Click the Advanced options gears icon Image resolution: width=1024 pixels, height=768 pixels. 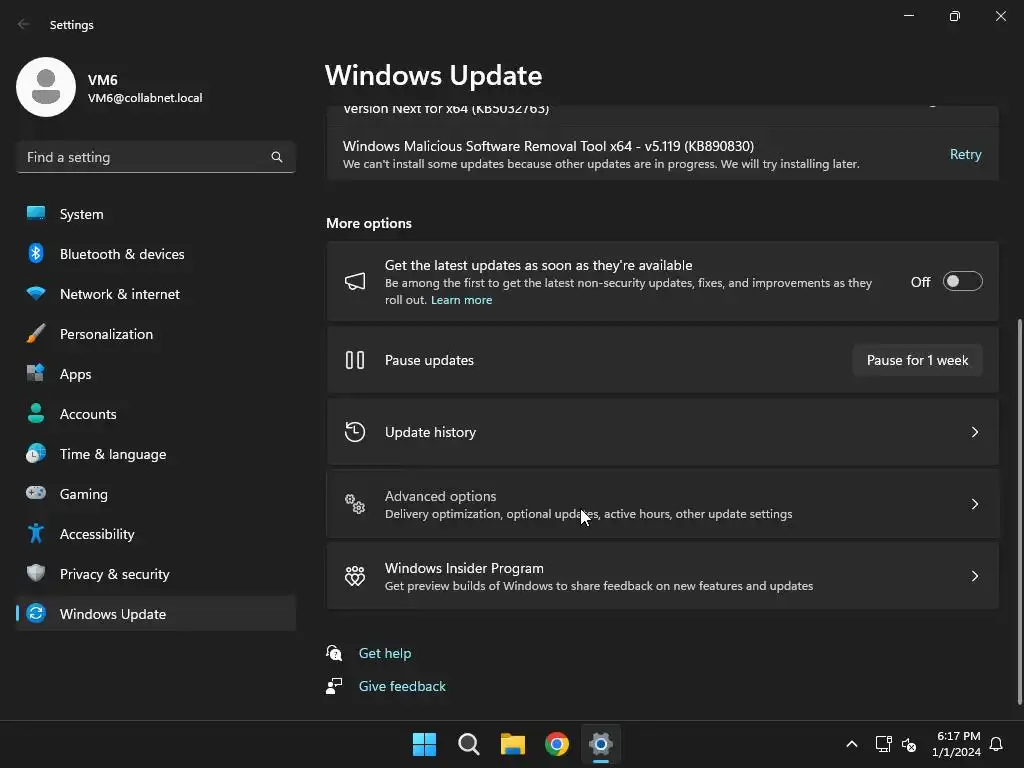[355, 504]
